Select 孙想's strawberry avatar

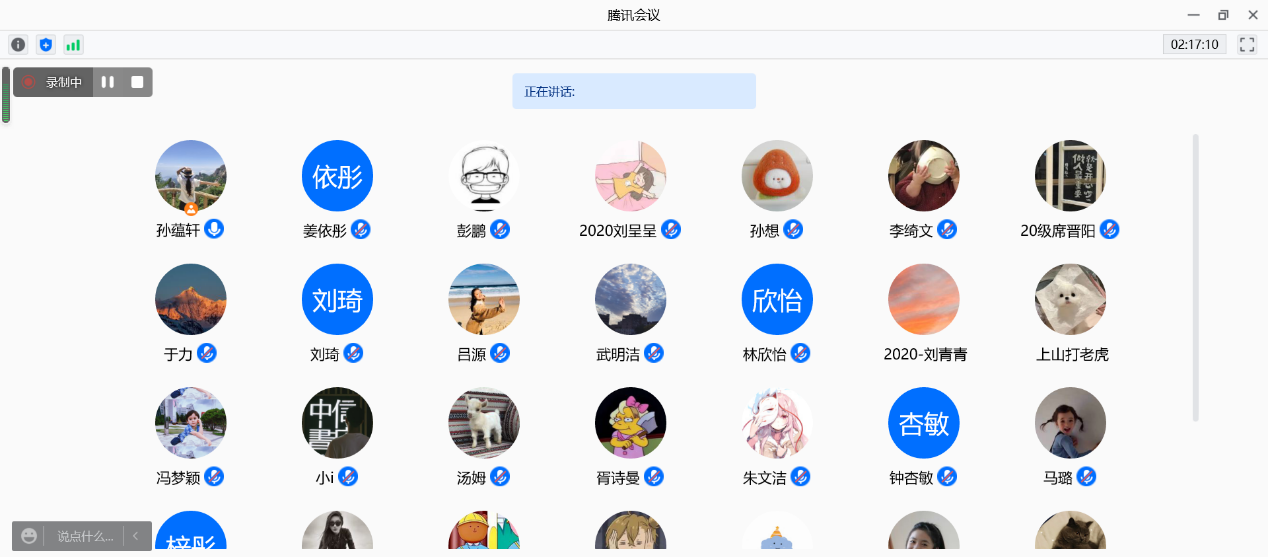click(777, 176)
